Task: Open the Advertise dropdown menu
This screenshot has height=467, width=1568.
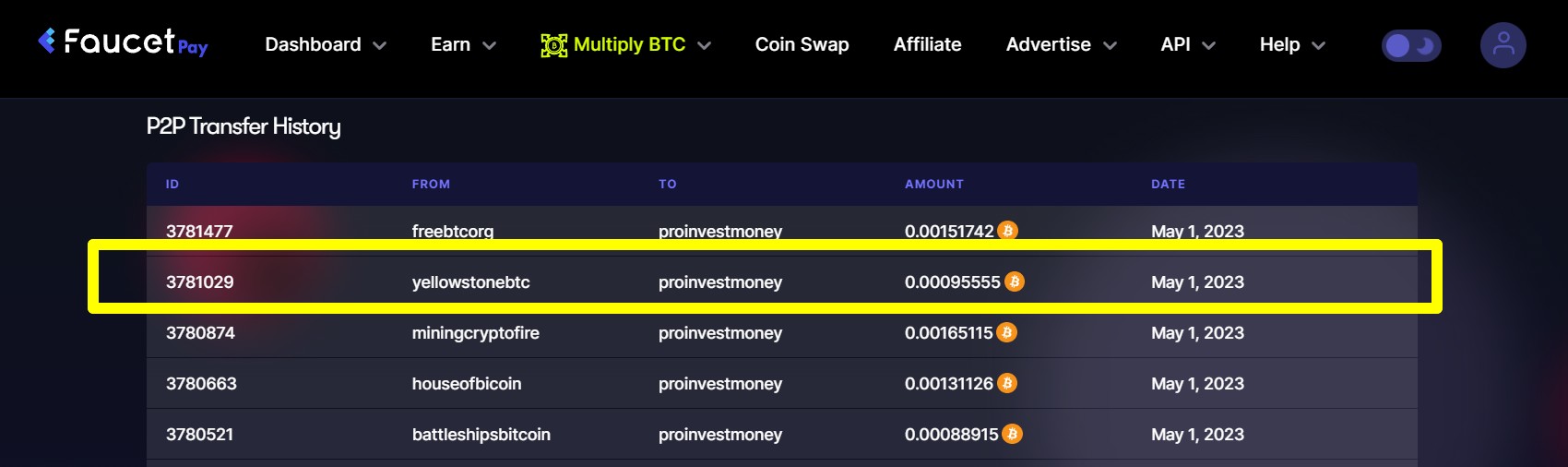Action: click(1061, 44)
